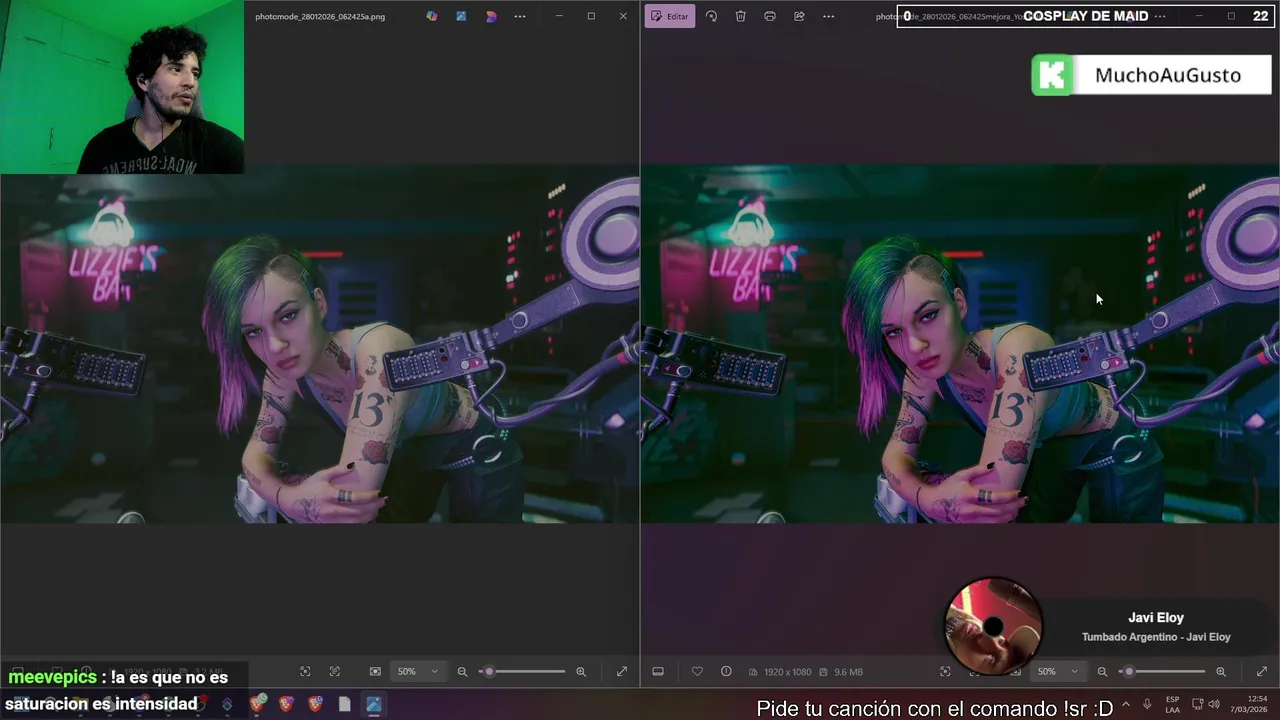This screenshot has height=720, width=1280.
Task: Click actual size icon in left Photos window
Action: pyautogui.click(x=334, y=672)
